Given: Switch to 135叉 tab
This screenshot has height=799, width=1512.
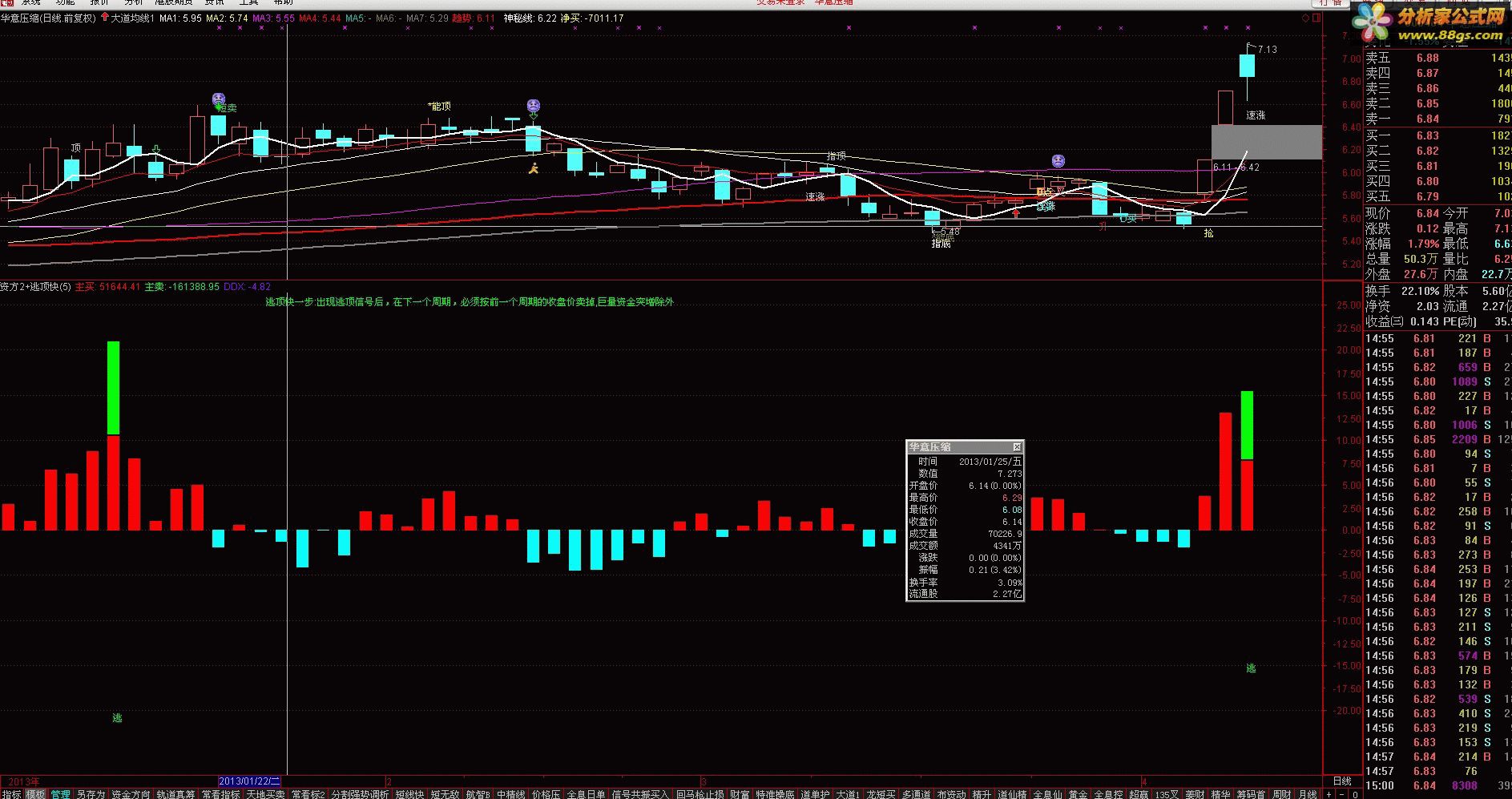Looking at the screenshot, I should [x=1167, y=794].
